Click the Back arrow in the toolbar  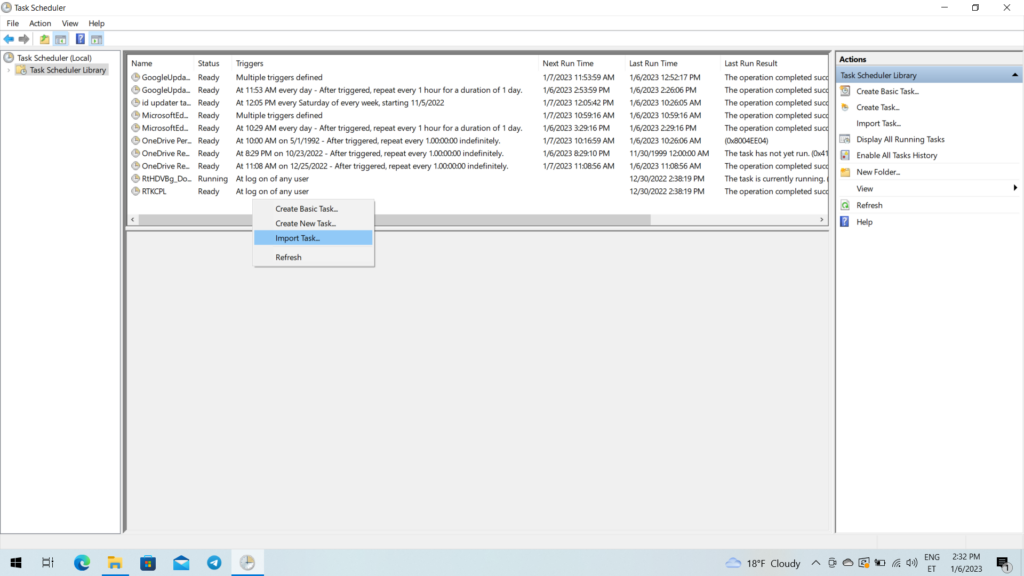9,39
